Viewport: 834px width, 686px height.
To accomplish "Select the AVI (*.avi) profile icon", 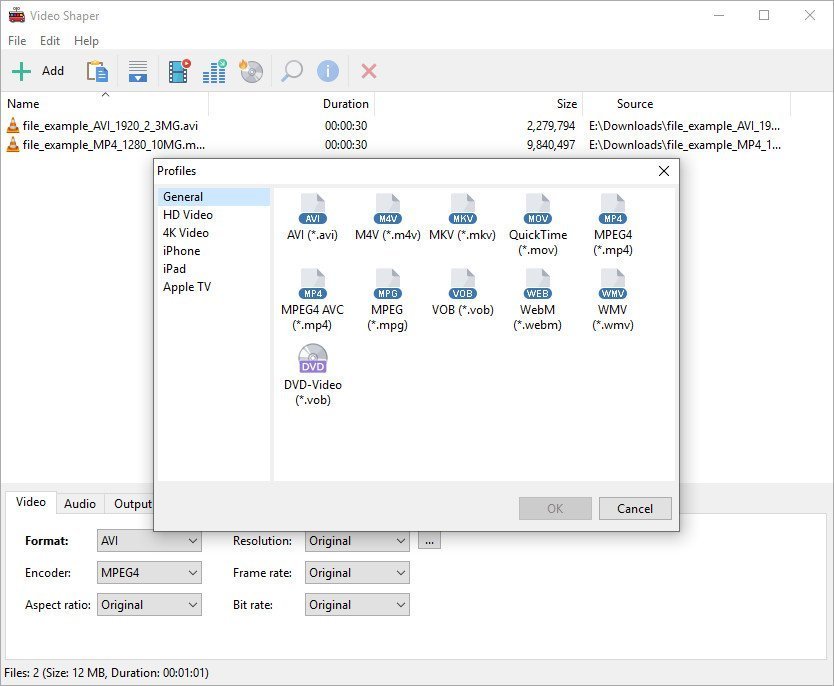I will point(313,210).
